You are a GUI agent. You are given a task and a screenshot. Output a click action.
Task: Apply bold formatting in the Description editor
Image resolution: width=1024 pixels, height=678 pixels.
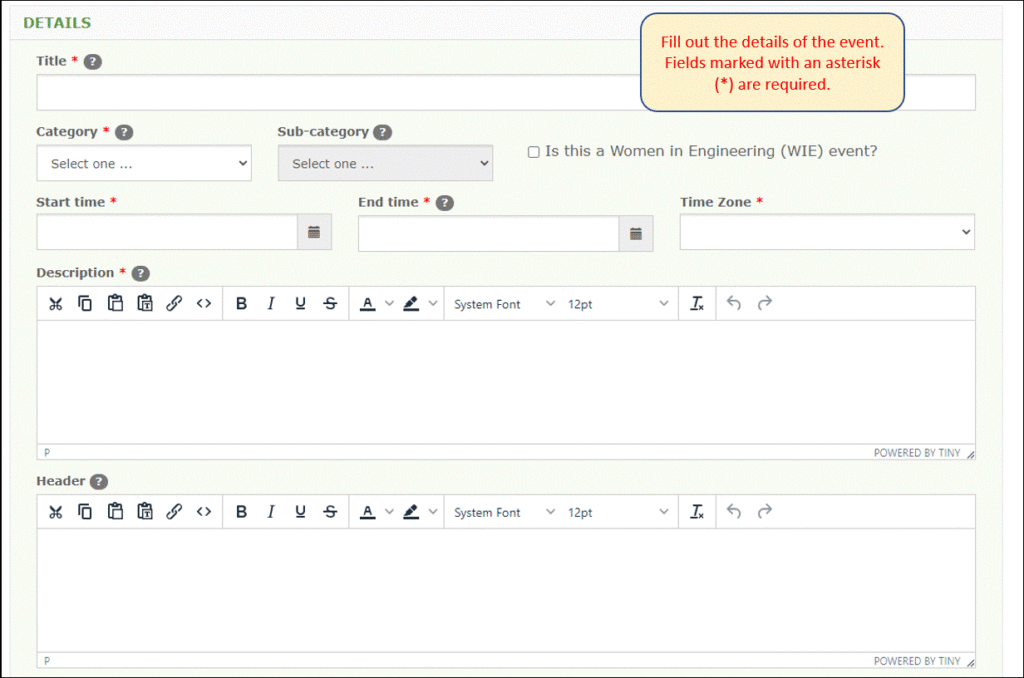(241, 302)
